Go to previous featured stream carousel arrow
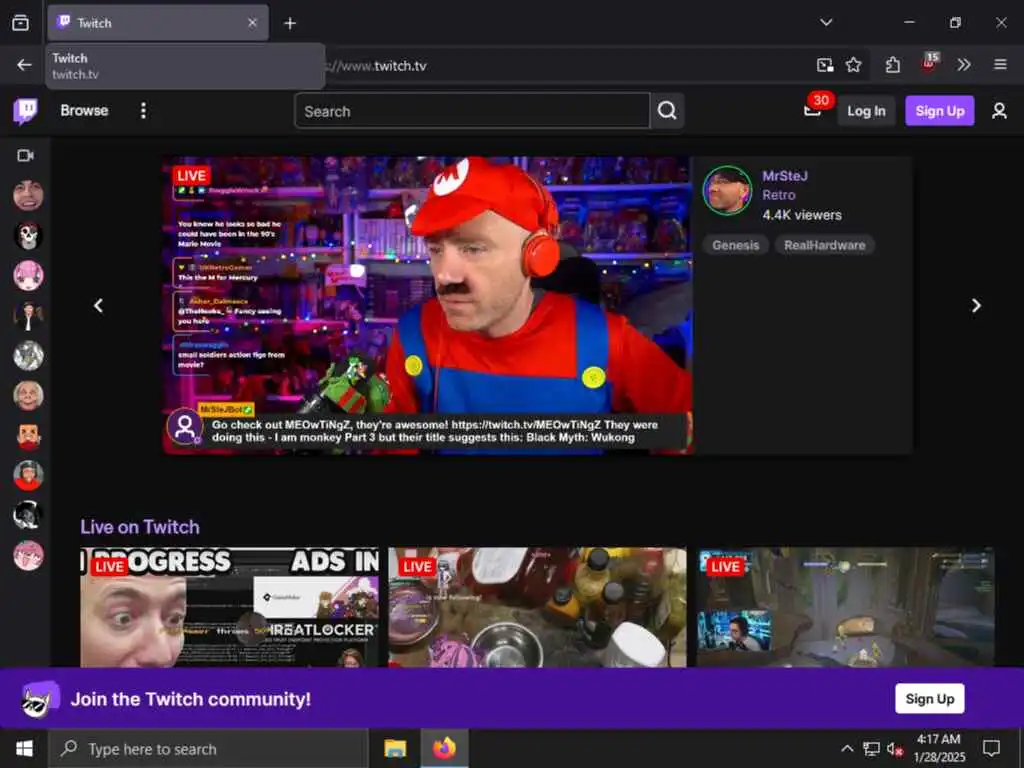 [x=99, y=306]
